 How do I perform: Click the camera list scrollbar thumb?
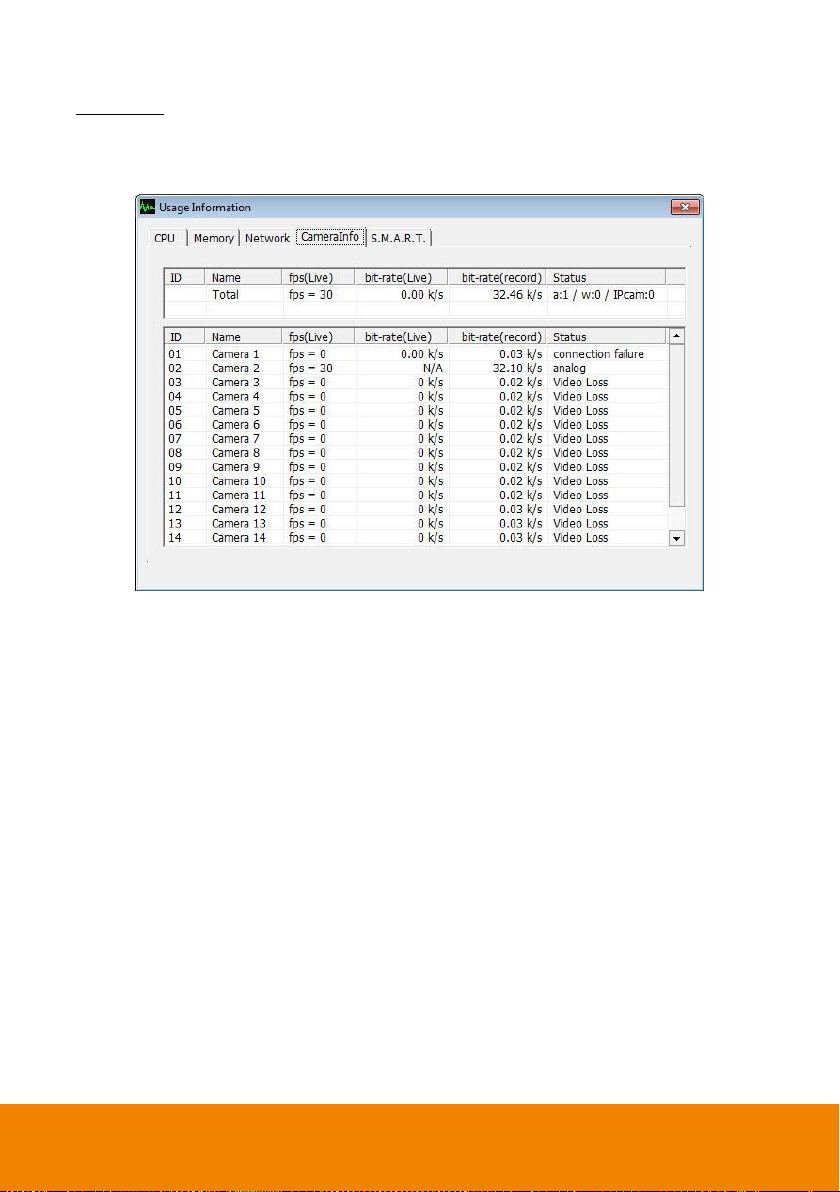click(676, 426)
